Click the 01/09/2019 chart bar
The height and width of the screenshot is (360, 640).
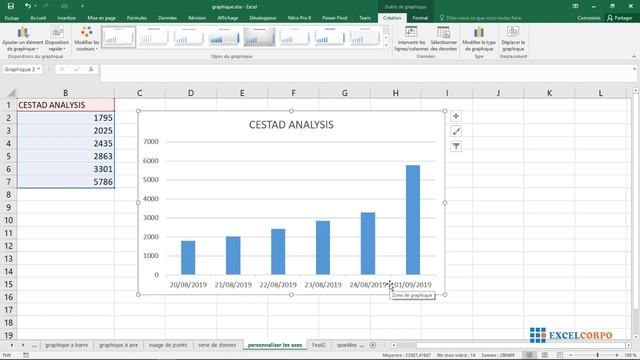(x=413, y=220)
